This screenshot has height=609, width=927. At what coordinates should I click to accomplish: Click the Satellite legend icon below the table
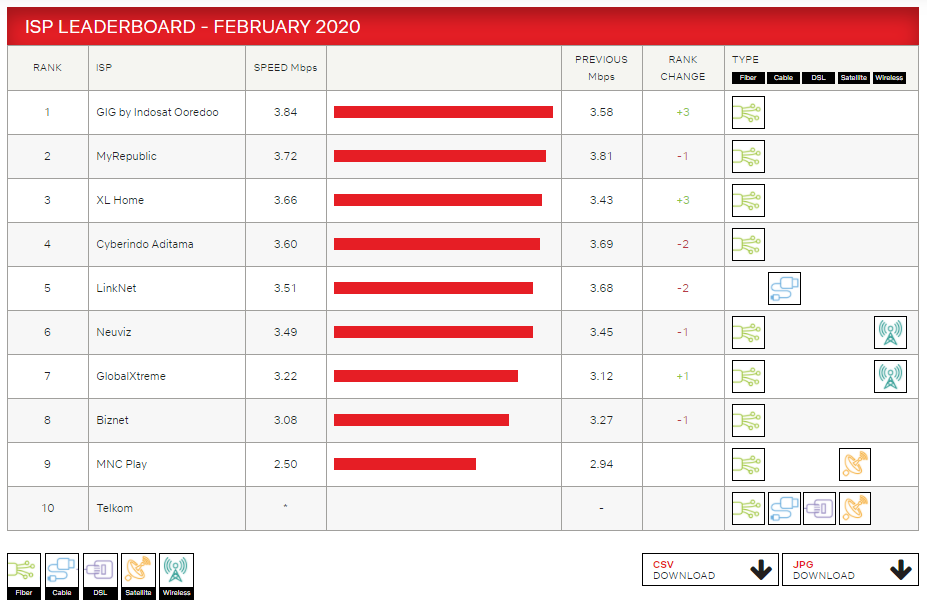138,576
